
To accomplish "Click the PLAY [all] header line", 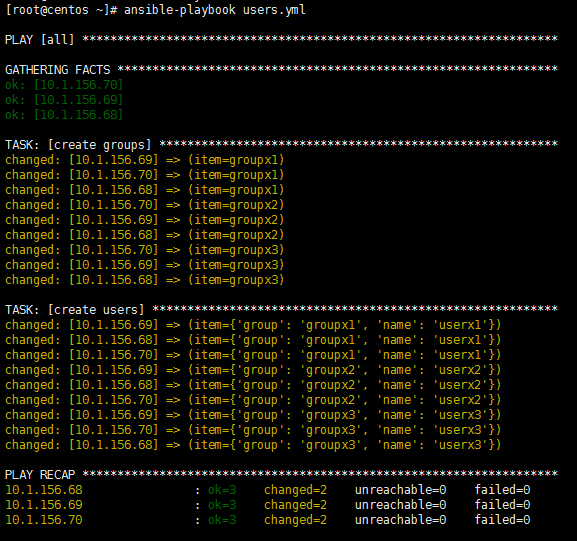I will pos(281,39).
